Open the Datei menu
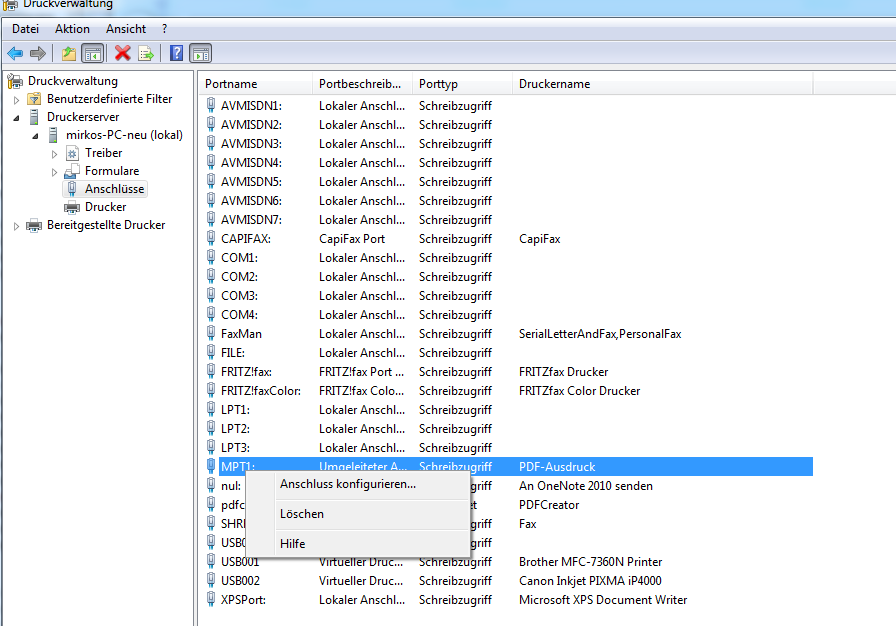The width and height of the screenshot is (896, 626). click(x=26, y=29)
